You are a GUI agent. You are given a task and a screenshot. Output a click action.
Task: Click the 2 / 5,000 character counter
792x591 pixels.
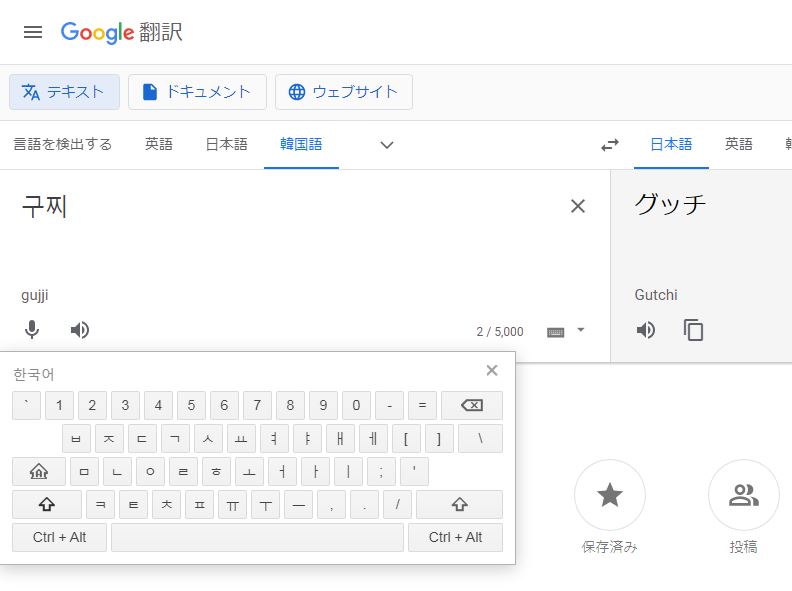point(500,332)
